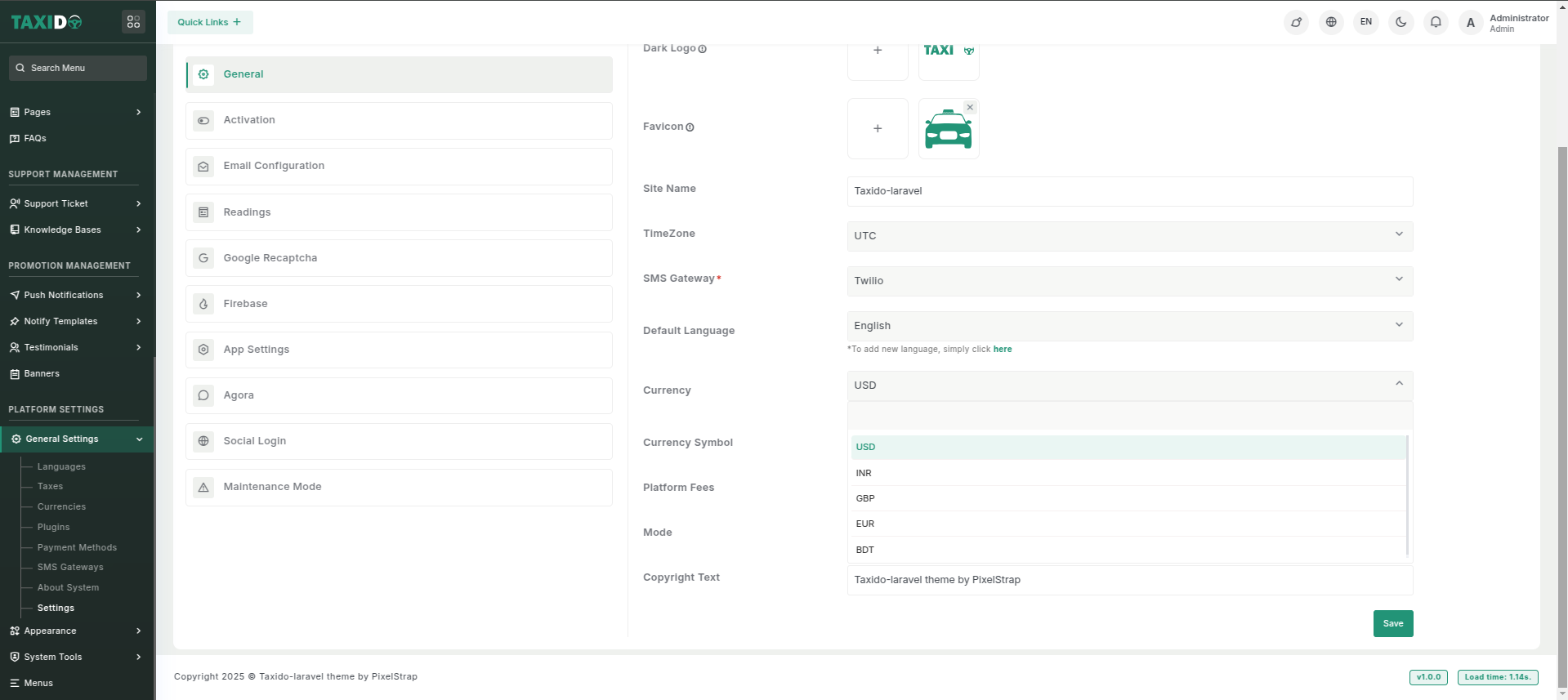Image resolution: width=1568 pixels, height=700 pixels.
Task: Select EUR from the currency list
Action: [865, 524]
